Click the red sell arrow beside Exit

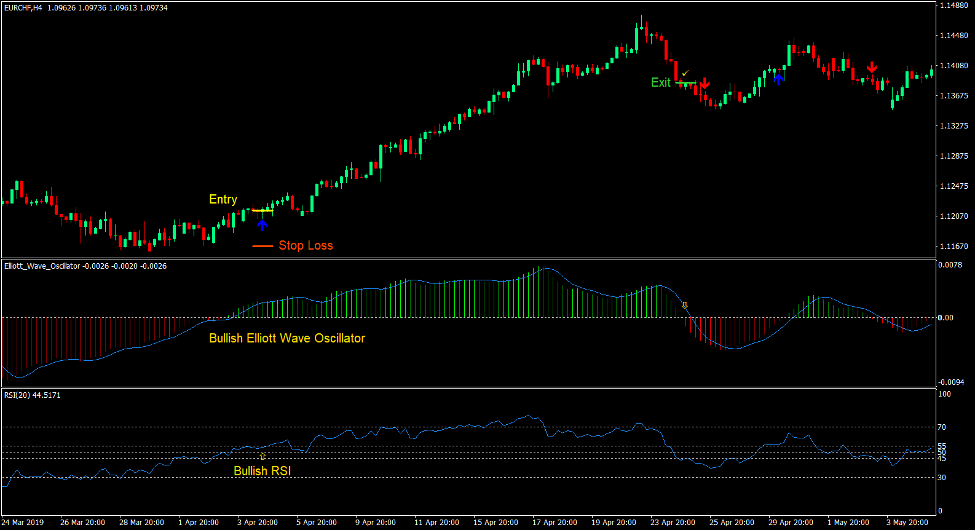point(704,84)
